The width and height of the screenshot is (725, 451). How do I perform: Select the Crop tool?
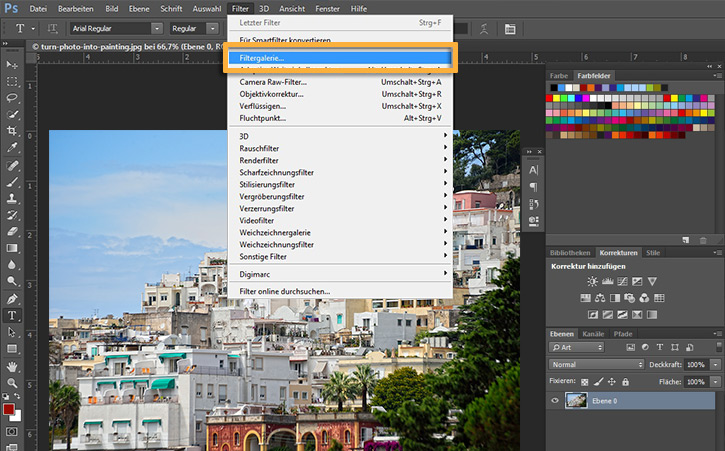(12, 131)
